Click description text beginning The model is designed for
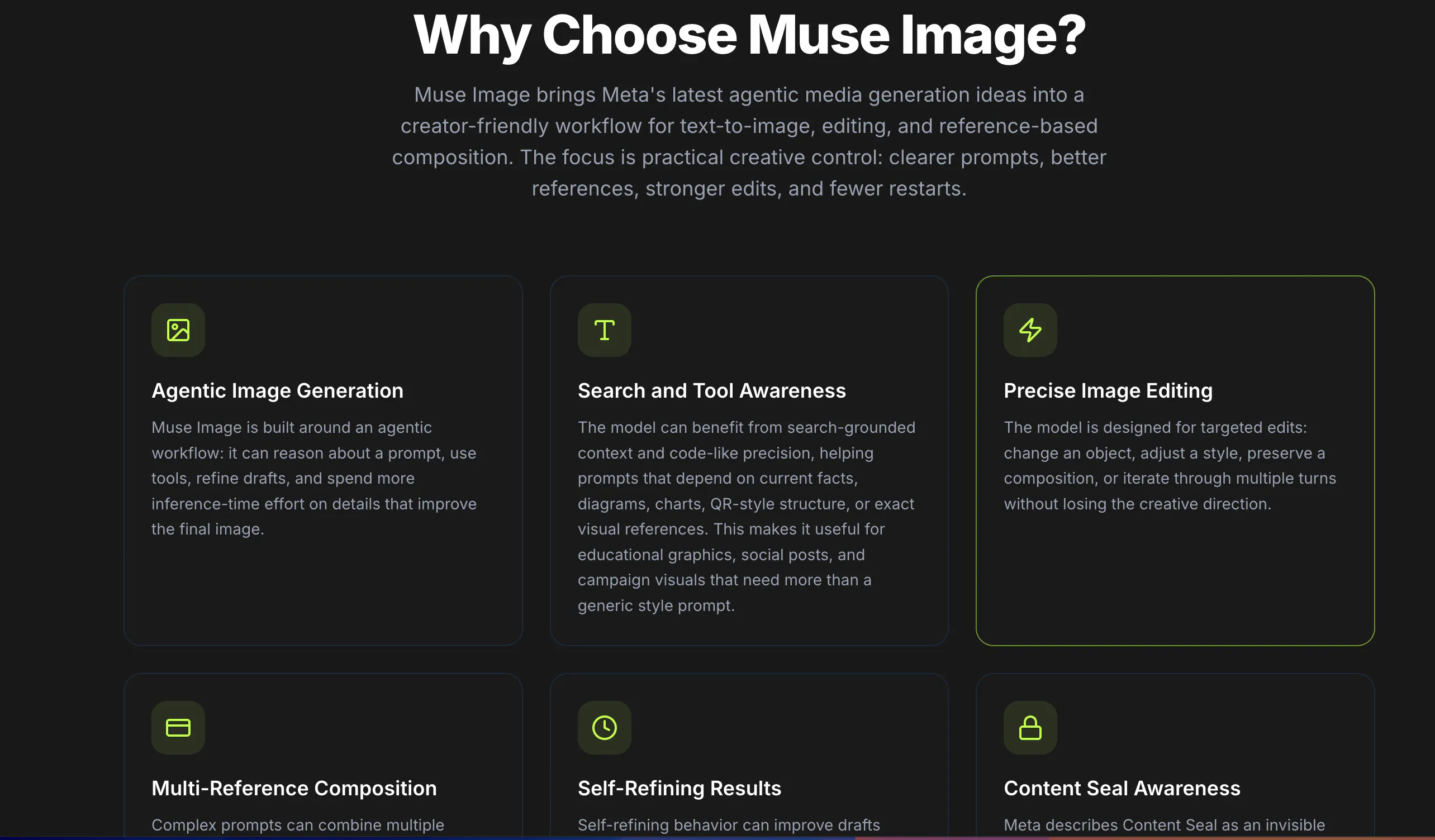The height and width of the screenshot is (840, 1435). pos(1170,466)
